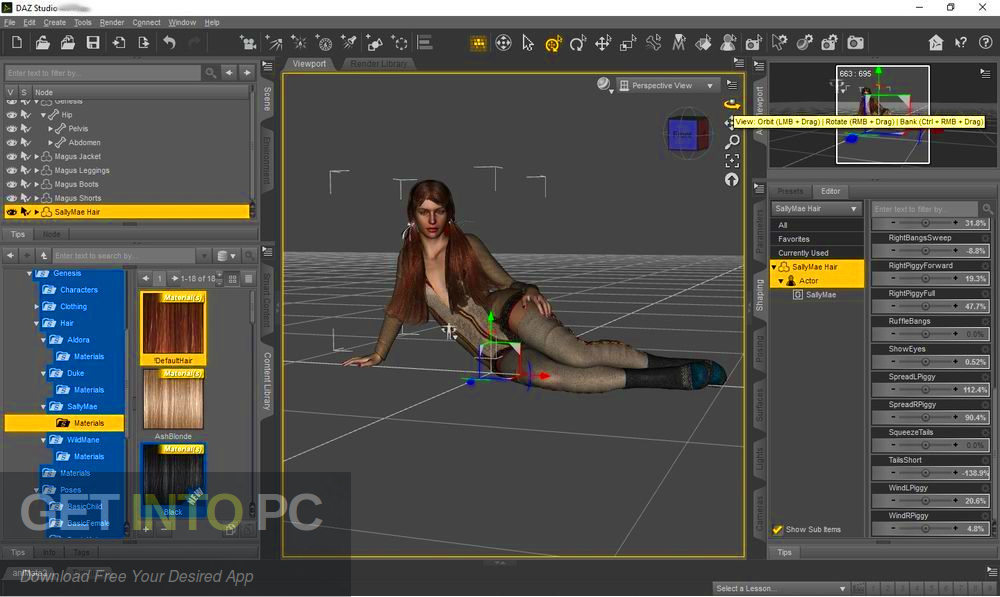
Task: Open the Select a Lesson dropdown
Action: coord(781,588)
